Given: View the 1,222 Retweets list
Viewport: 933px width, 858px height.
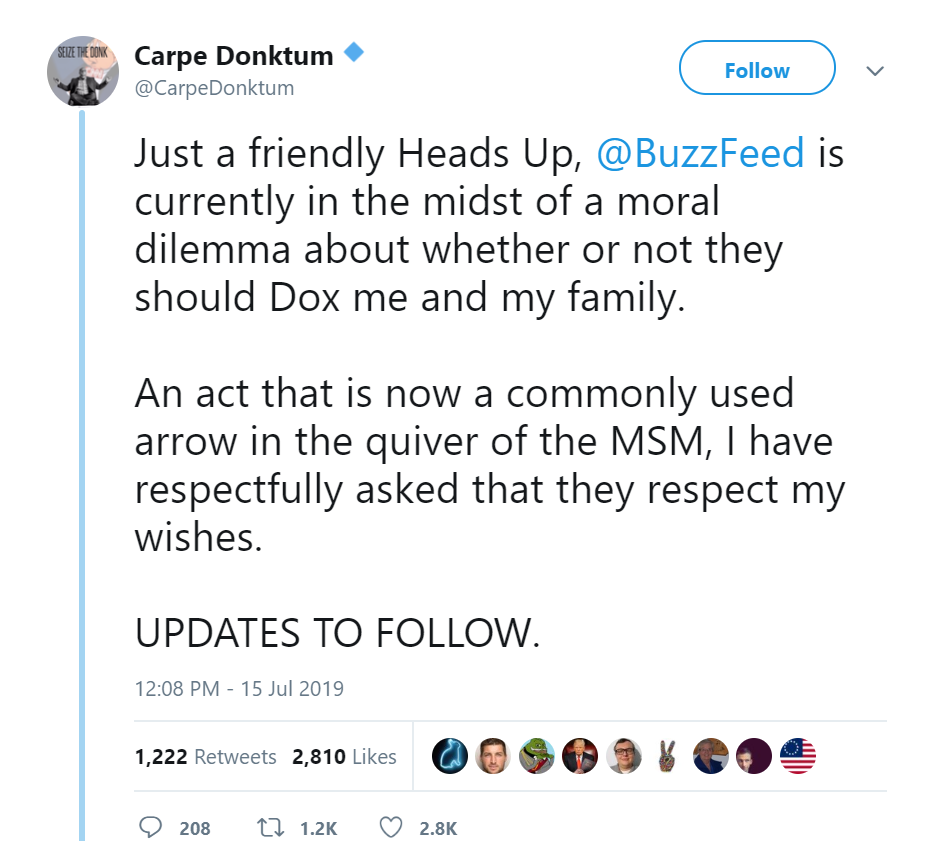Looking at the screenshot, I should click(x=205, y=757).
